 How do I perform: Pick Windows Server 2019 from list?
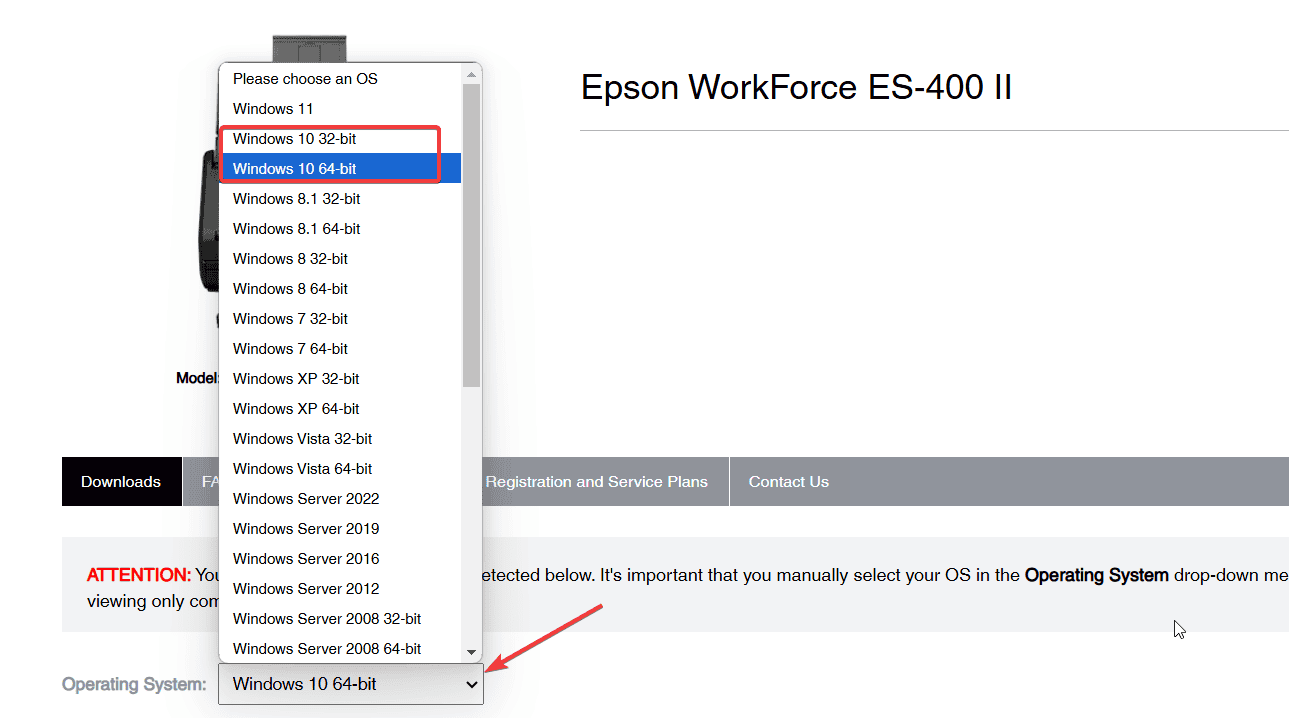(341, 529)
